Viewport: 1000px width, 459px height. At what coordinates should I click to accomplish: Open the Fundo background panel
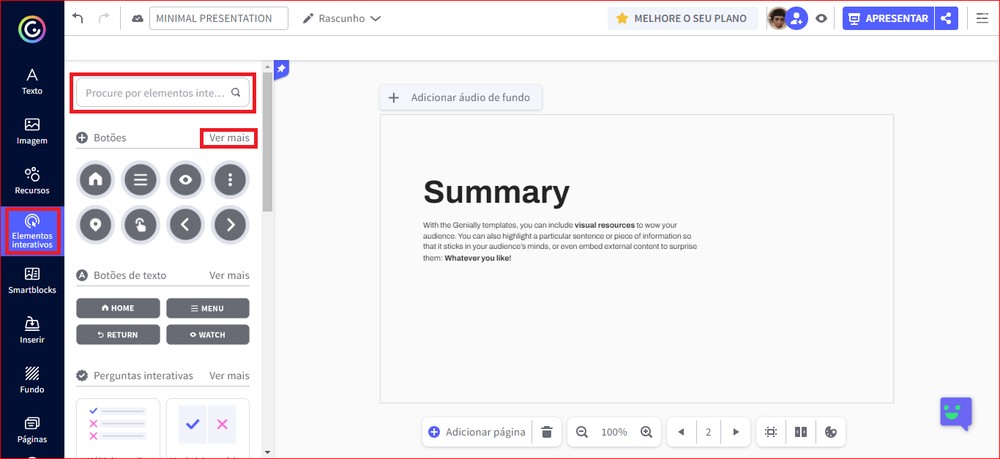click(32, 380)
